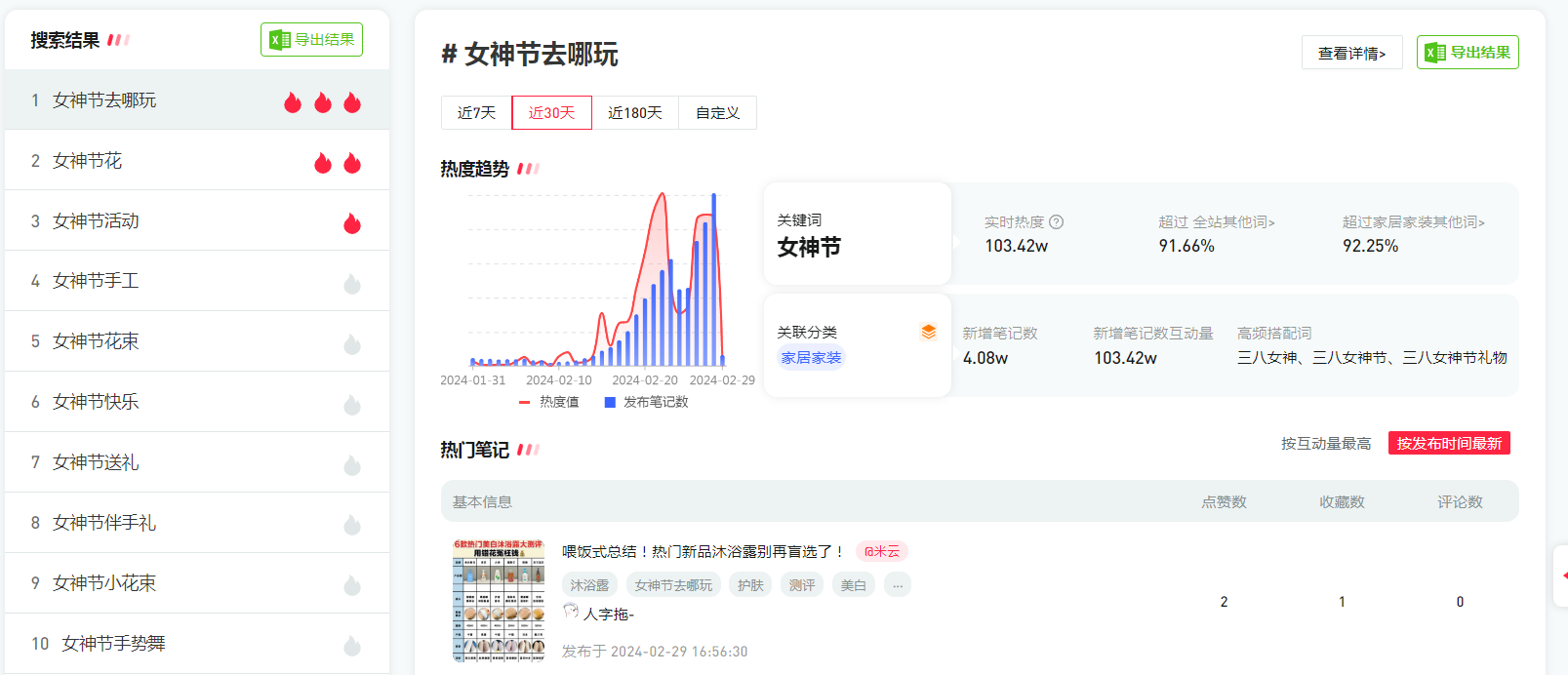Click the gray flame icon beside 女神节手工

pyautogui.click(x=352, y=284)
